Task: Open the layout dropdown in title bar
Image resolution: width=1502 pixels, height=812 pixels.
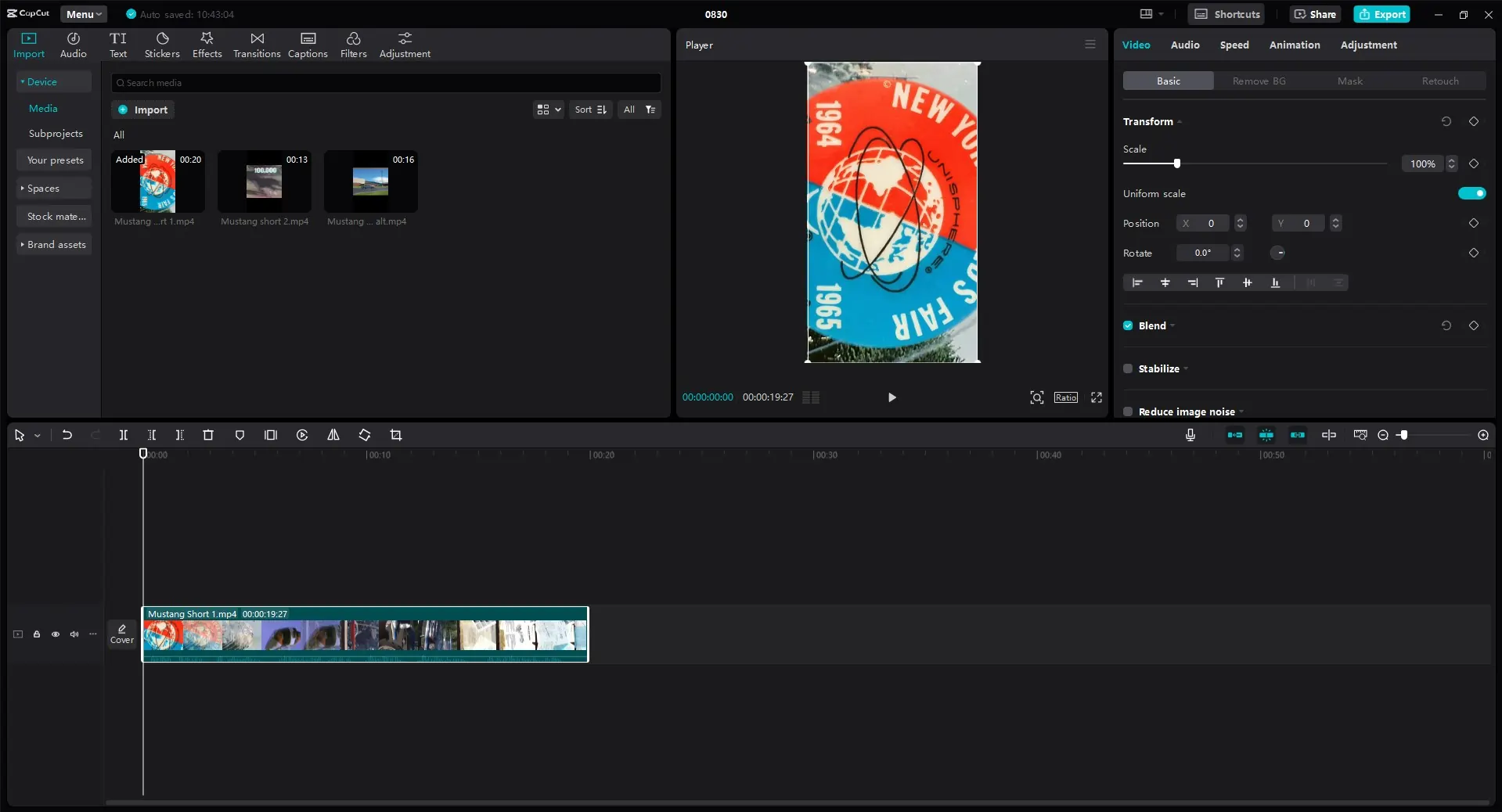Action: pos(1151,14)
